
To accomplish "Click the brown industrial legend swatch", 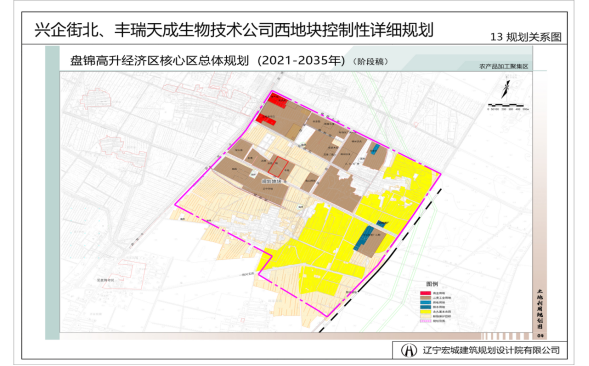I will tap(425, 298).
